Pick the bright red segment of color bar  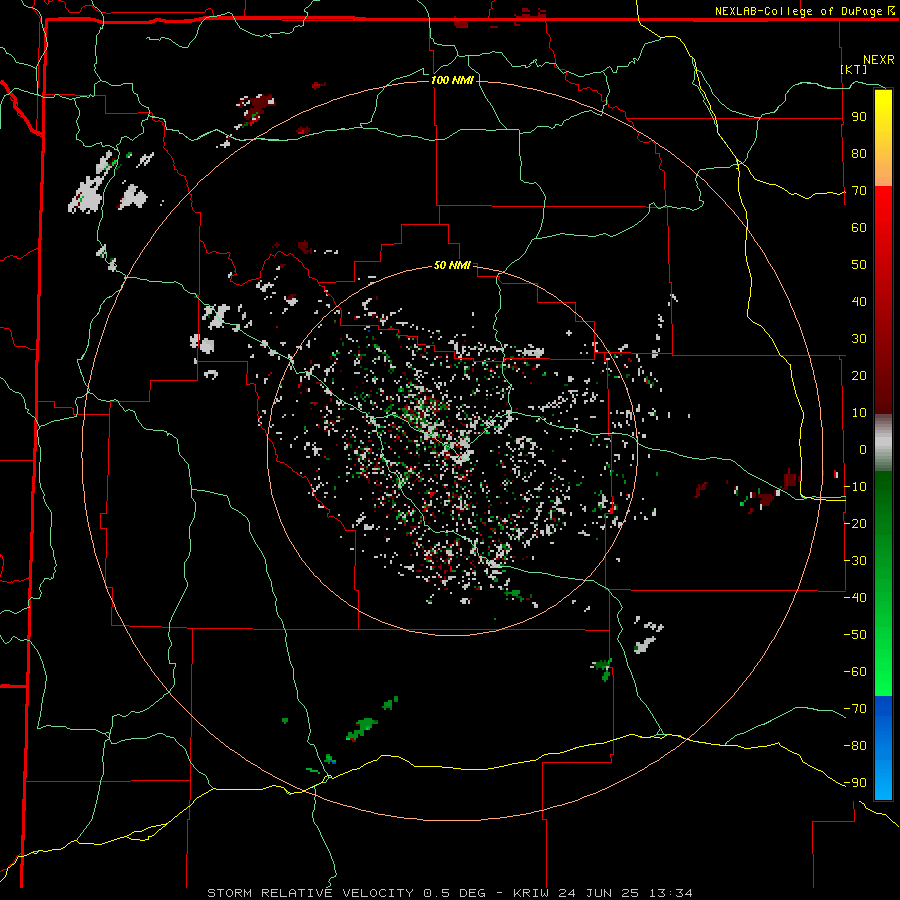tap(883, 224)
